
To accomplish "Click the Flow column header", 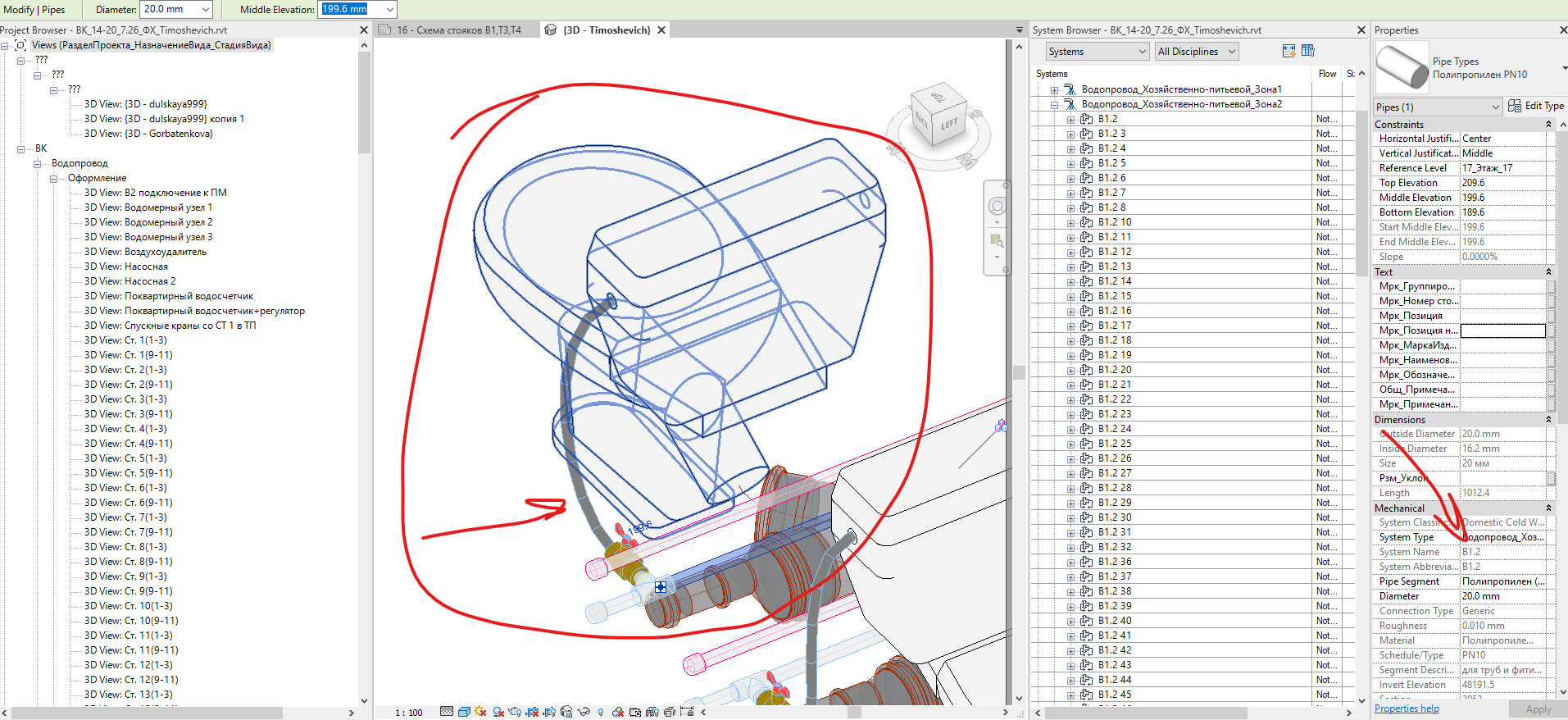I will (x=1327, y=74).
